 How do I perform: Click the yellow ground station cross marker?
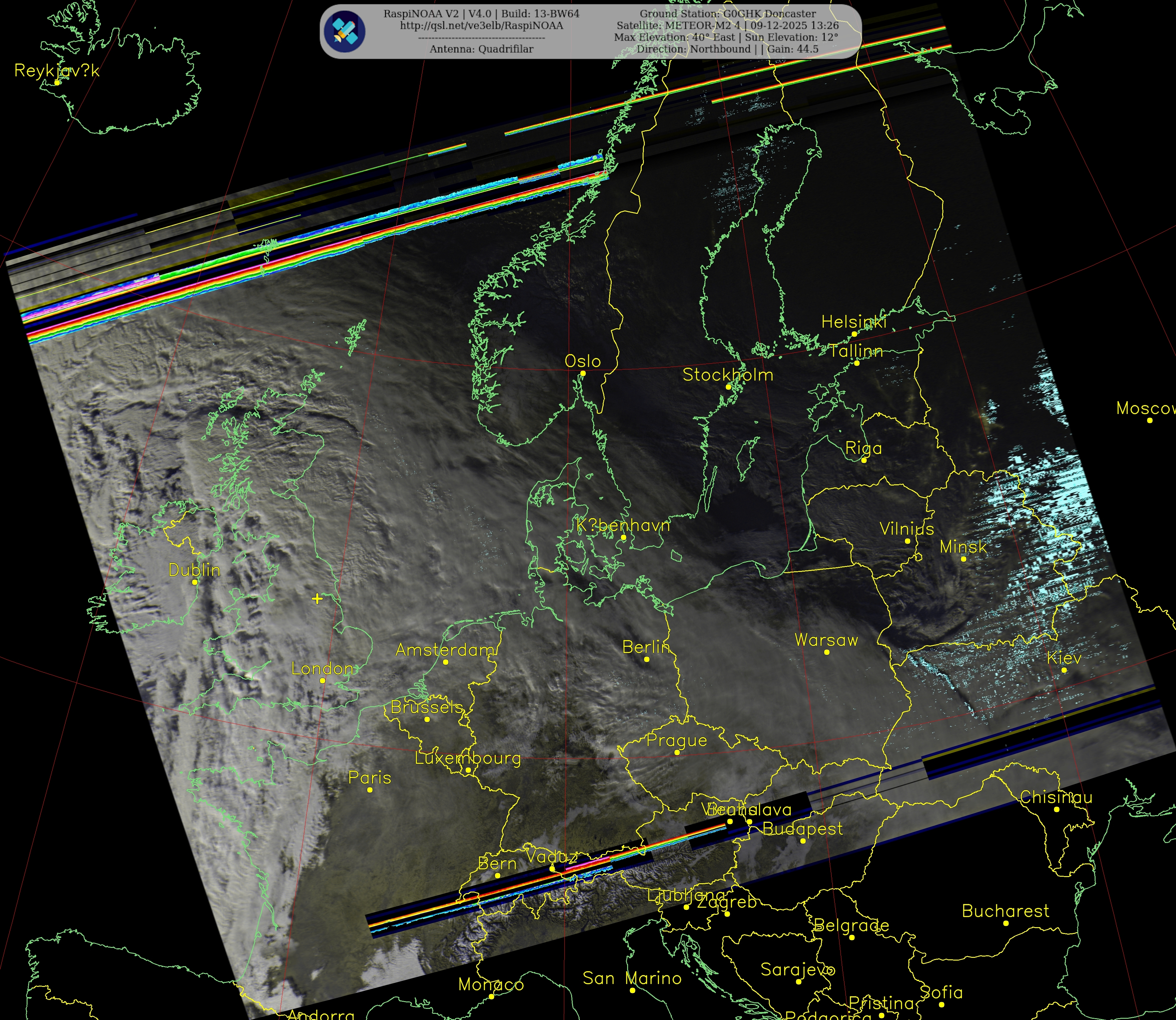click(x=317, y=598)
